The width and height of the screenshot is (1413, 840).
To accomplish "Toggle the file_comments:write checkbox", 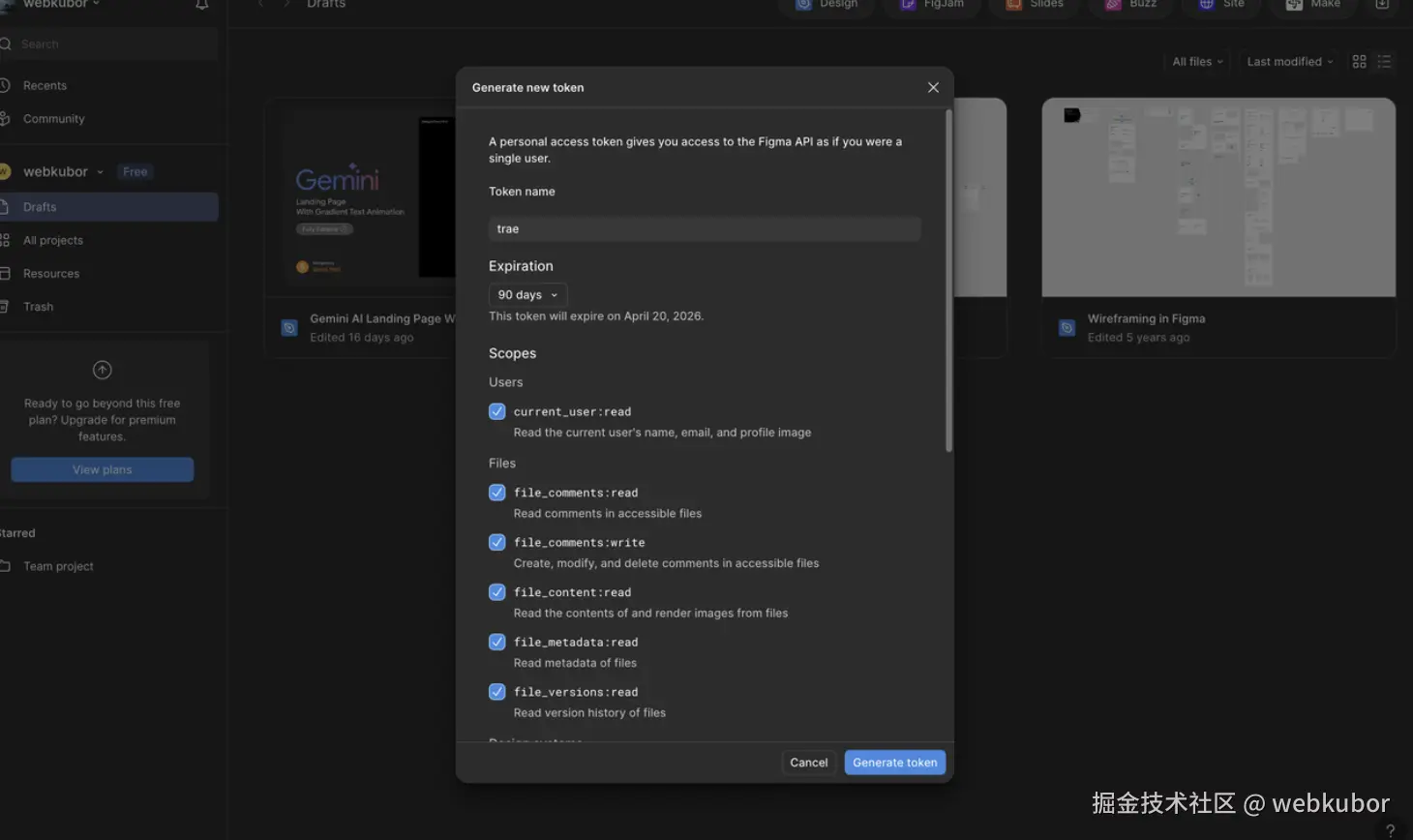I will 497,542.
